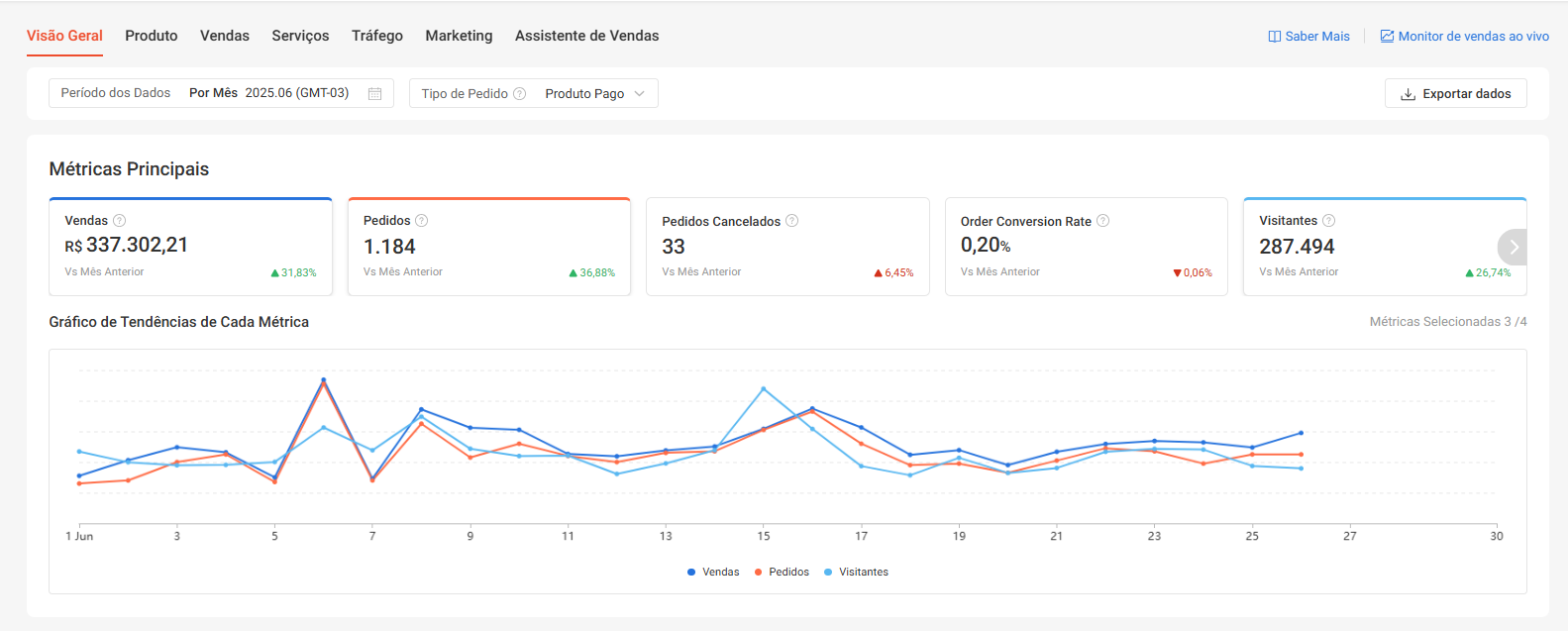This screenshot has width=1568, height=631.
Task: Click info icon next to Order Conversion Rate
Action: click(x=1102, y=221)
